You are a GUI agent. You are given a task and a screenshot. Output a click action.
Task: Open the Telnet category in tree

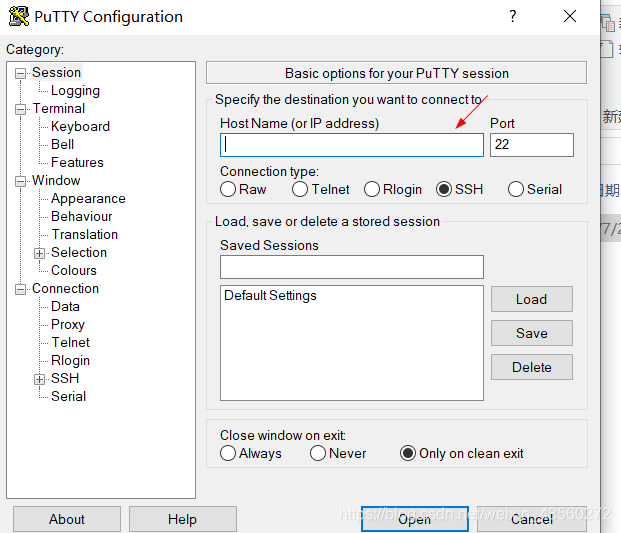(71, 343)
